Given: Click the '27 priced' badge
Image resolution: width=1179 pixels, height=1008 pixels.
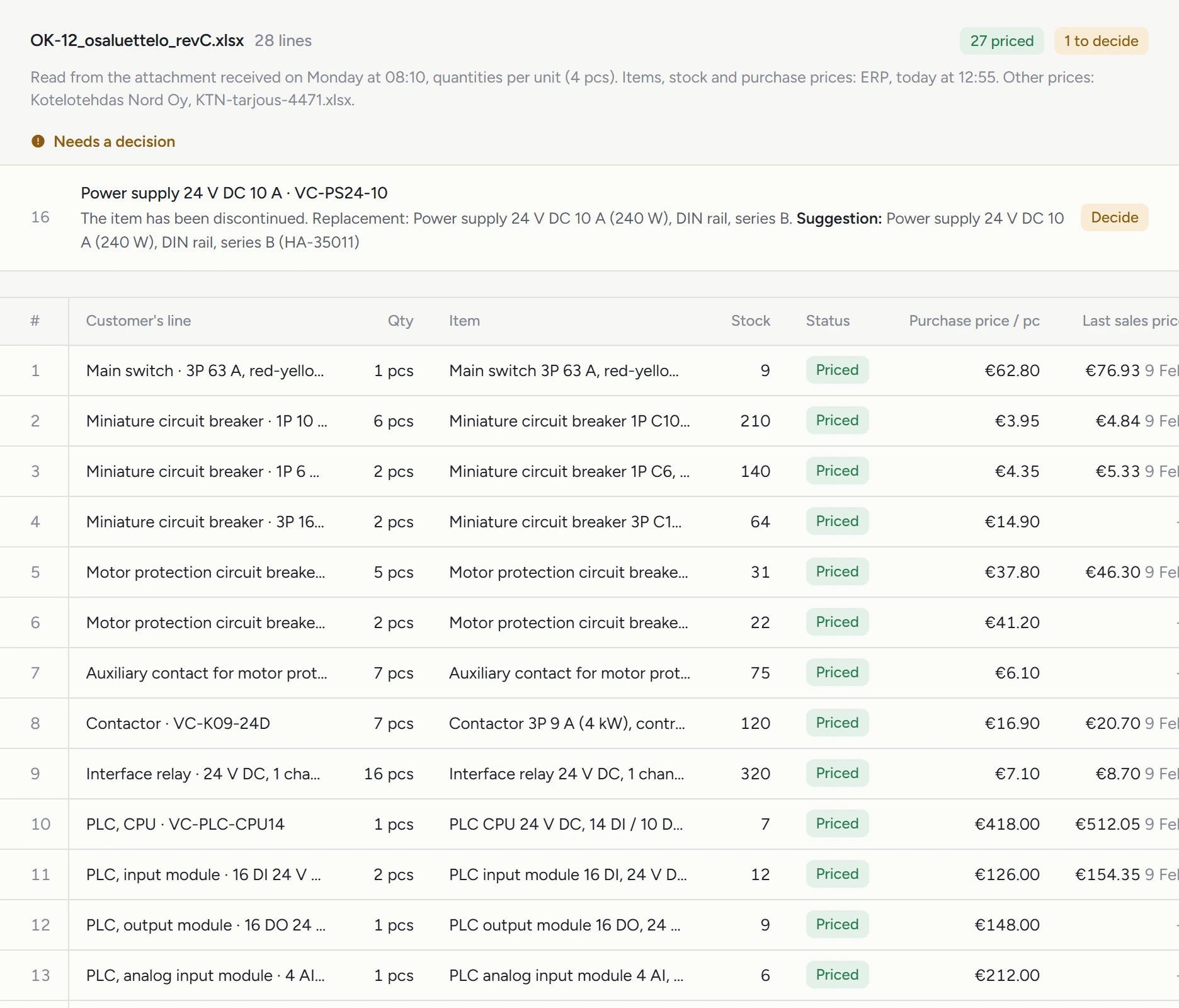Looking at the screenshot, I should tap(1001, 41).
